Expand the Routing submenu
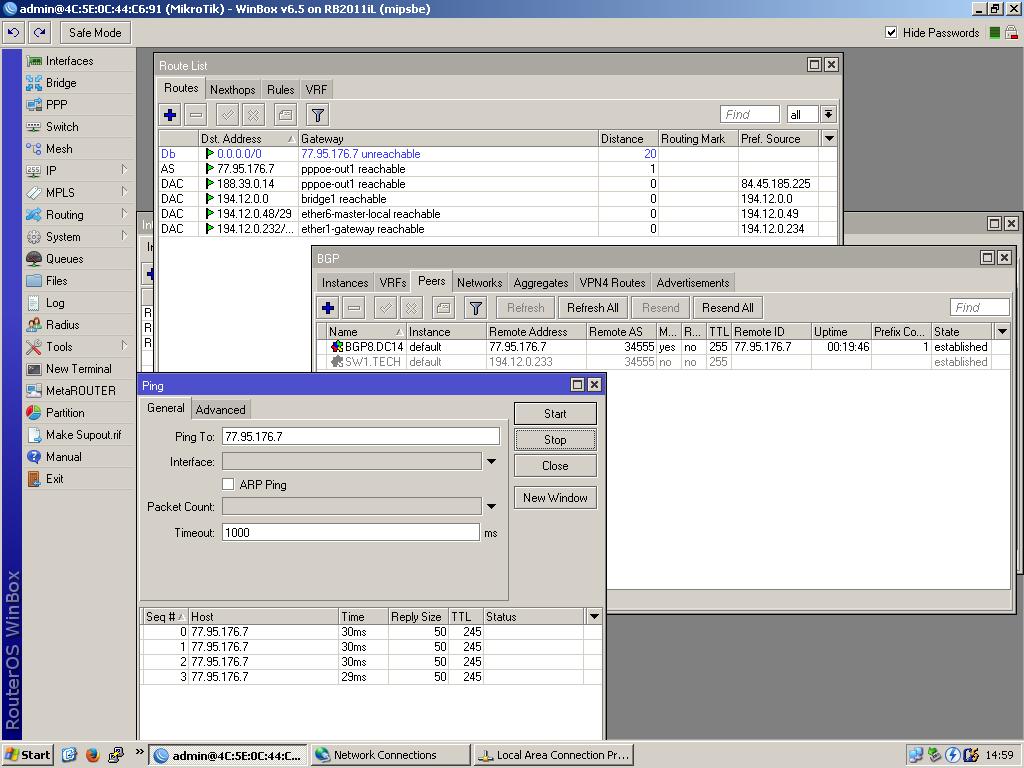Image resolution: width=1024 pixels, height=768 pixels. (124, 214)
